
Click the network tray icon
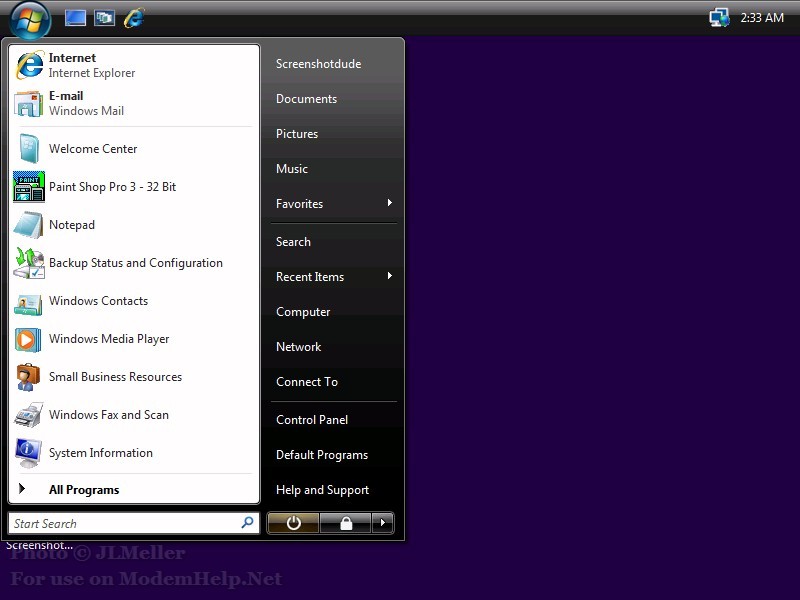pyautogui.click(x=719, y=18)
